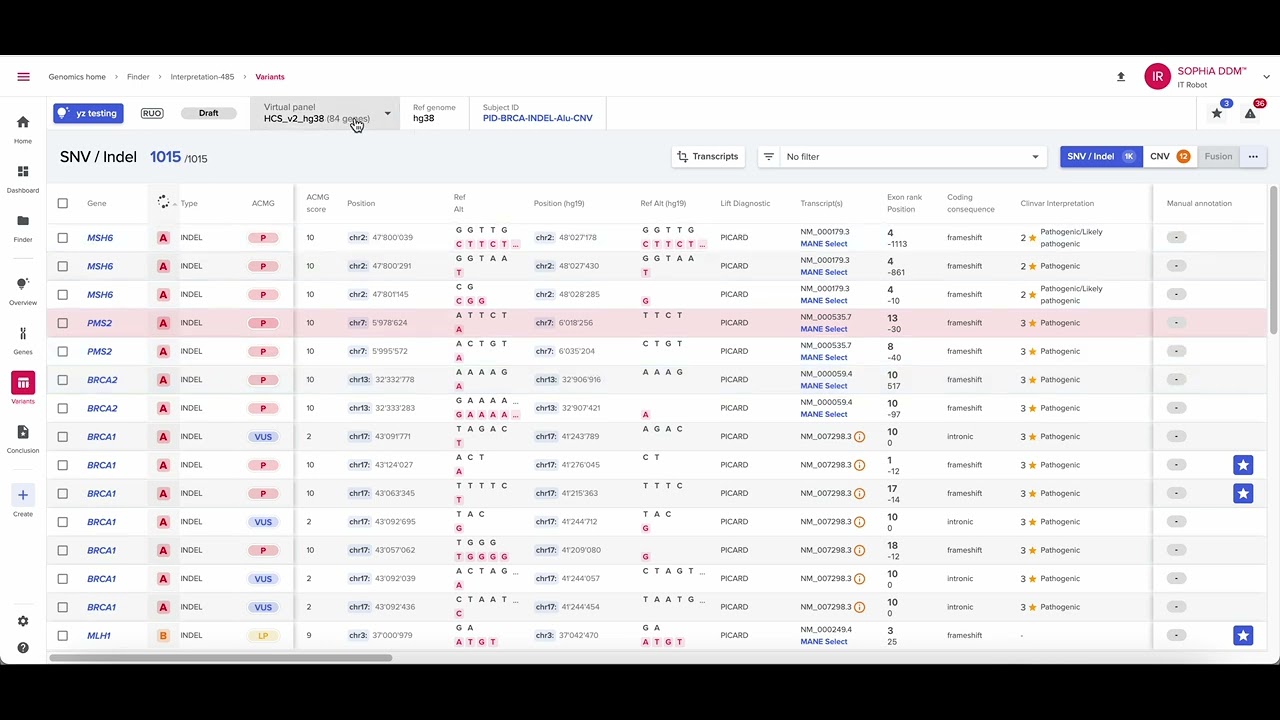Viewport: 1280px width, 720px height.
Task: Select checkbox for highlighted PMS2 row
Action: point(63,323)
